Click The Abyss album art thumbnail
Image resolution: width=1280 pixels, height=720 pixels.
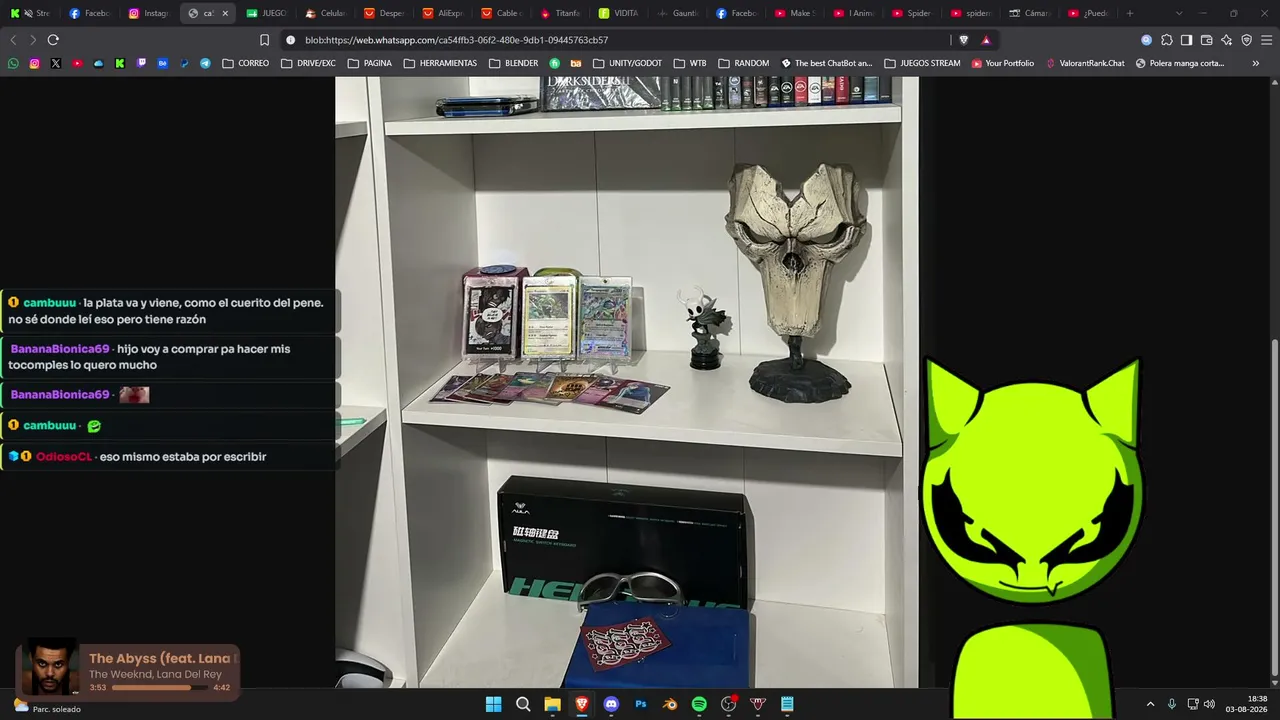click(50, 668)
